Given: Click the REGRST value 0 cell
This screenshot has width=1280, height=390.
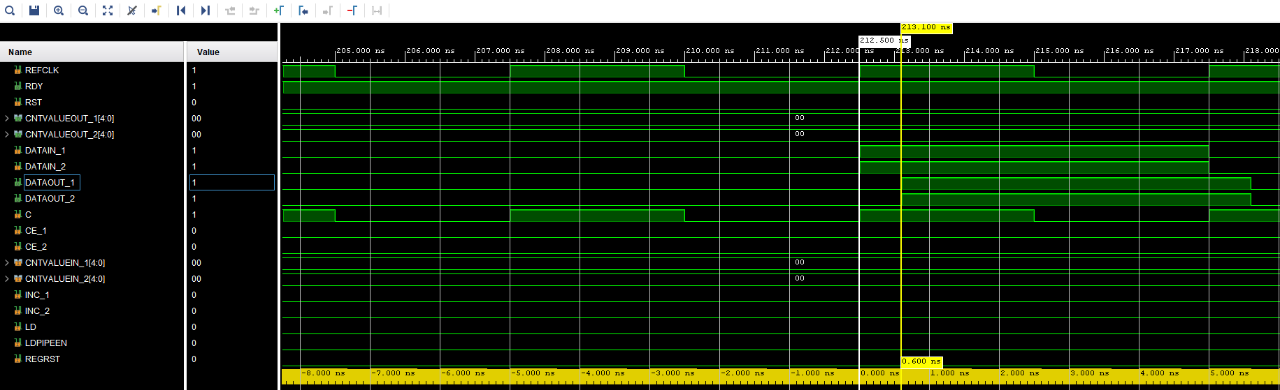Looking at the screenshot, I should (232, 358).
